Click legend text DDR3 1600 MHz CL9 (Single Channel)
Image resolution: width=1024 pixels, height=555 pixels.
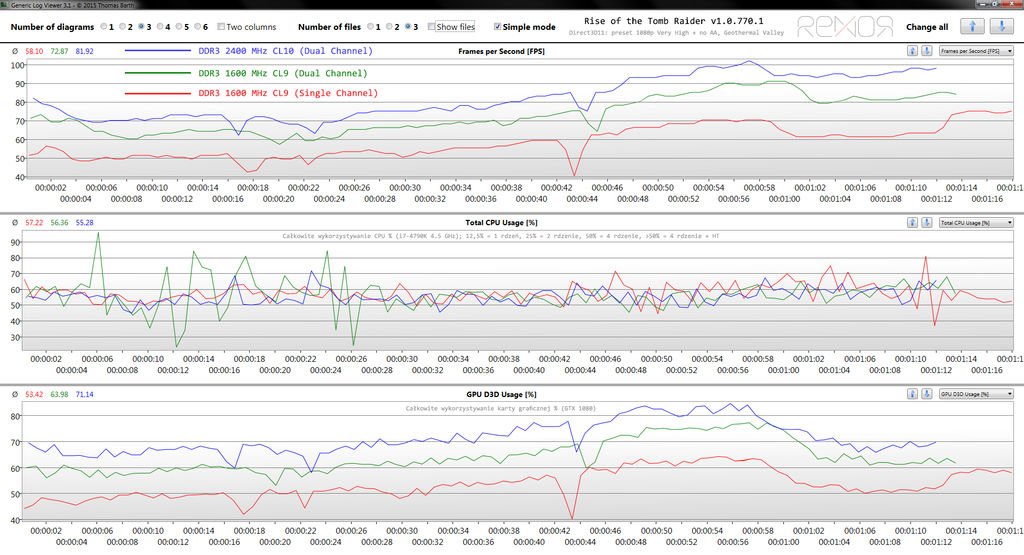point(288,93)
